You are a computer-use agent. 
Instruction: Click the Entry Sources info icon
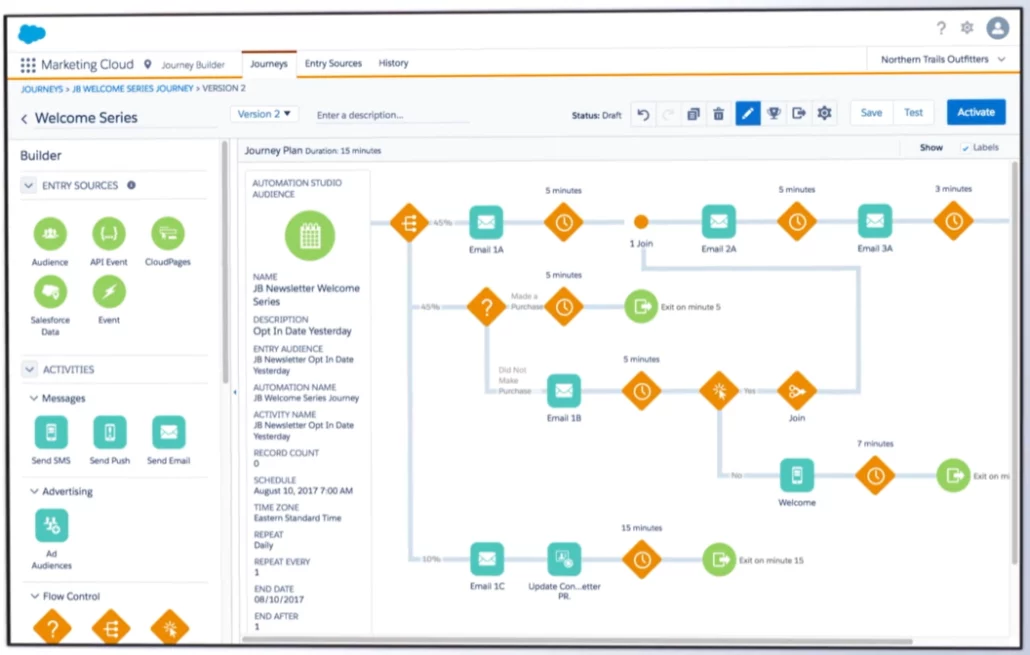click(x=131, y=185)
